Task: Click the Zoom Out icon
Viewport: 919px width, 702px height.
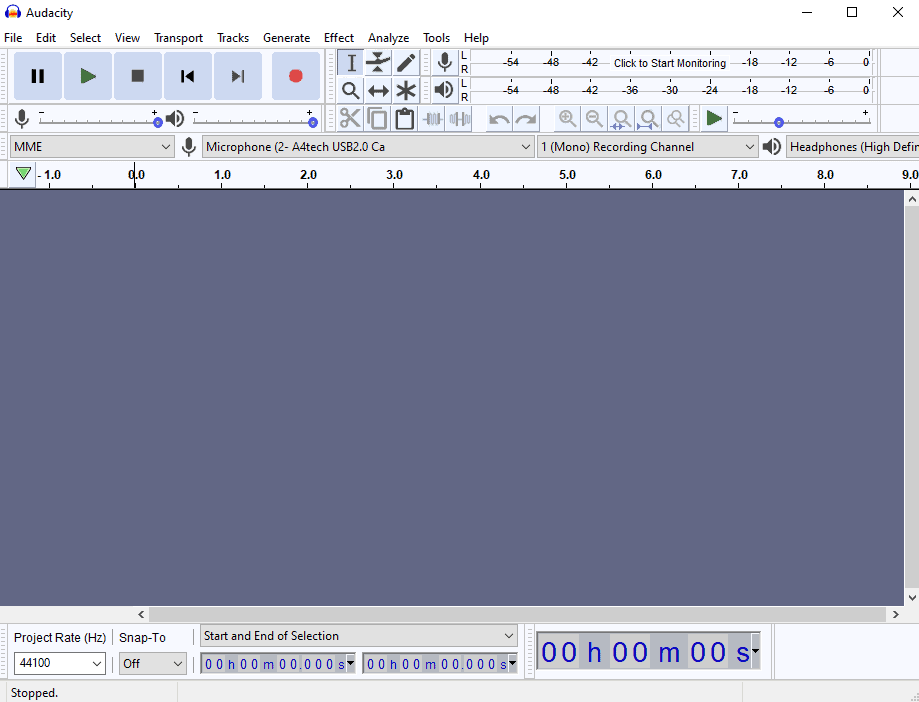Action: [x=594, y=119]
